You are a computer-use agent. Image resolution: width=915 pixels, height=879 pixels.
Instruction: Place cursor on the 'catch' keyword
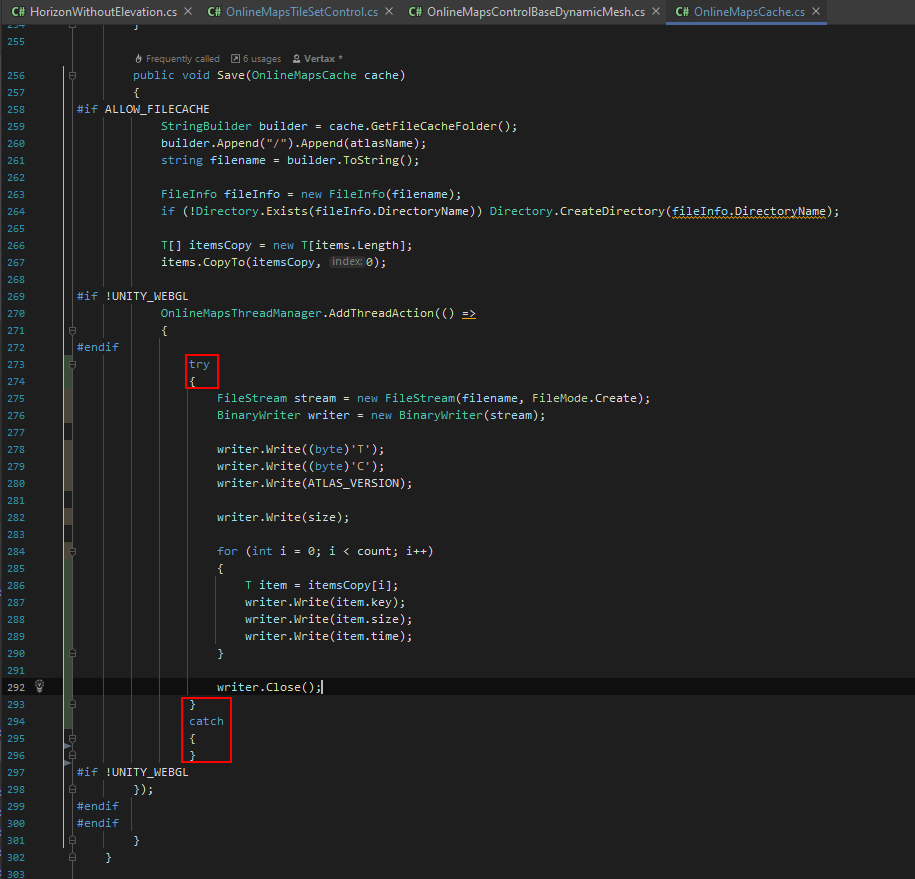[x=206, y=721]
